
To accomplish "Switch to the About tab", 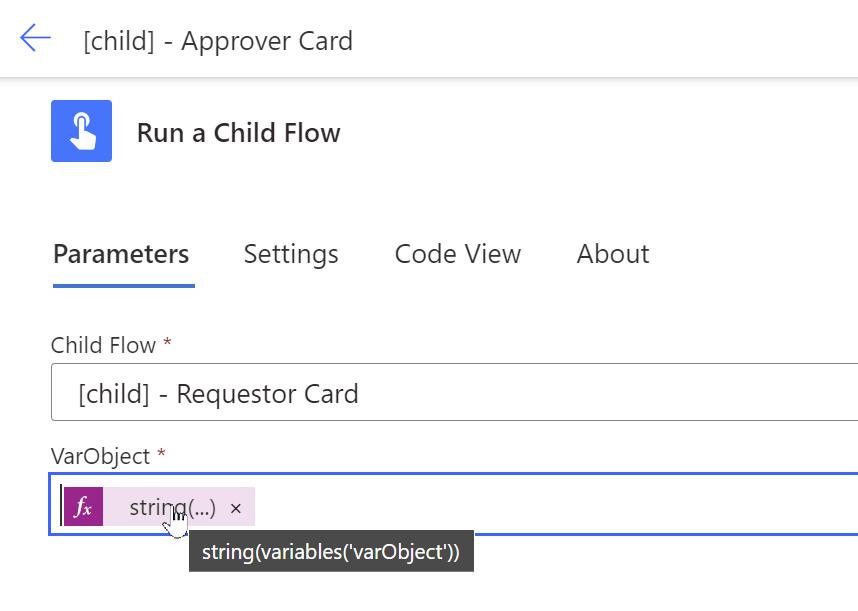I will (612, 254).
